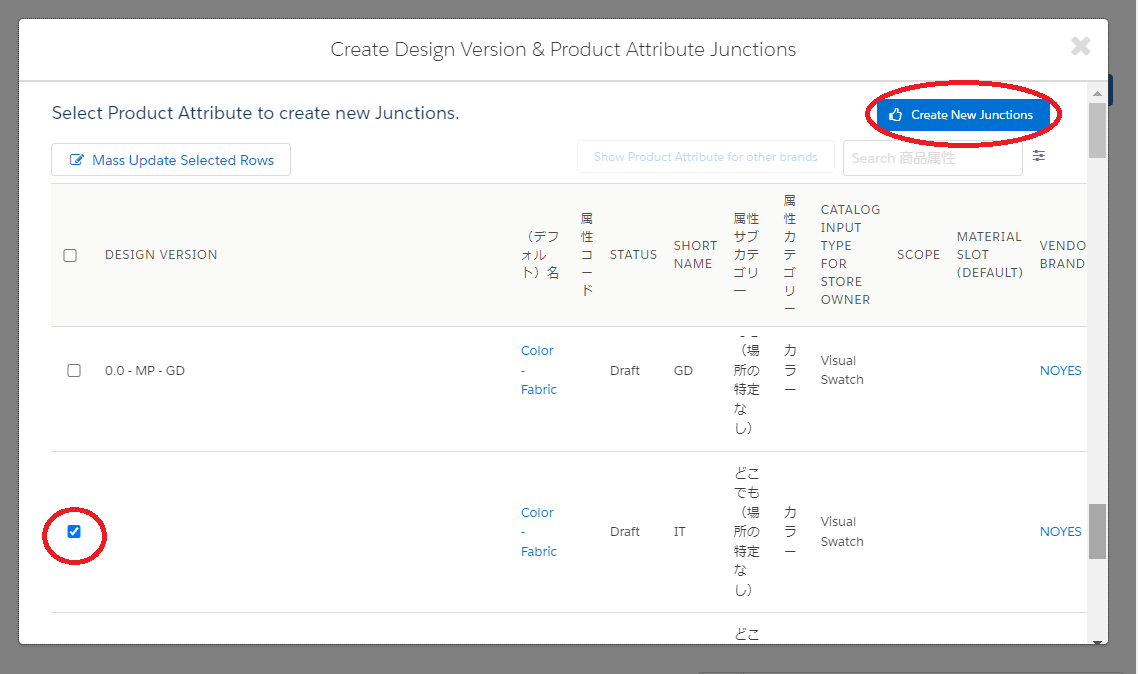The height and width of the screenshot is (674, 1138).
Task: Toggle the select-all checkbox in header
Action: 70,255
